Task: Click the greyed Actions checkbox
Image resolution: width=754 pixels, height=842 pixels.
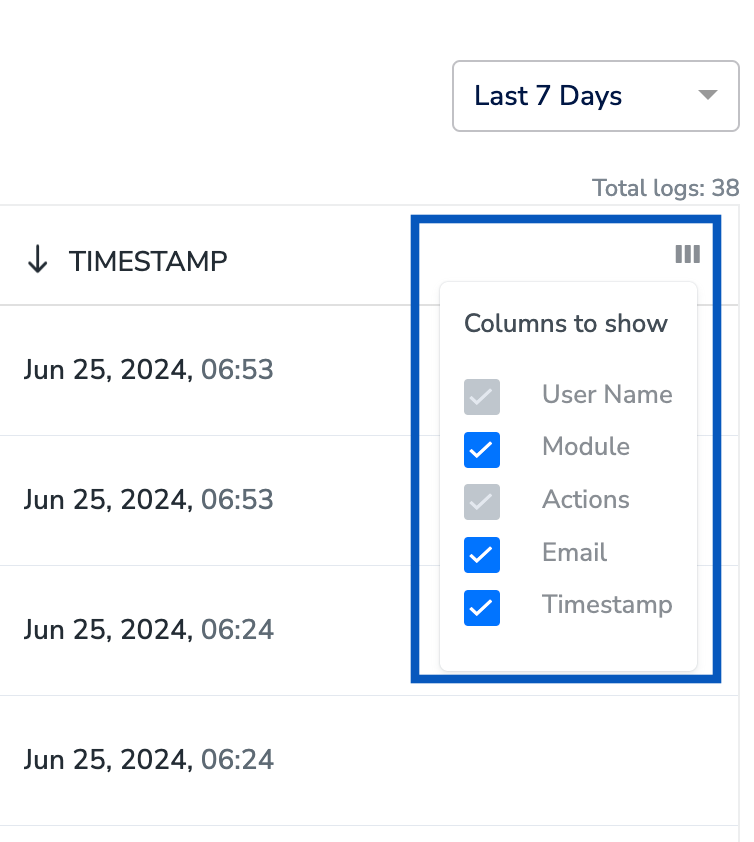Action: point(482,502)
